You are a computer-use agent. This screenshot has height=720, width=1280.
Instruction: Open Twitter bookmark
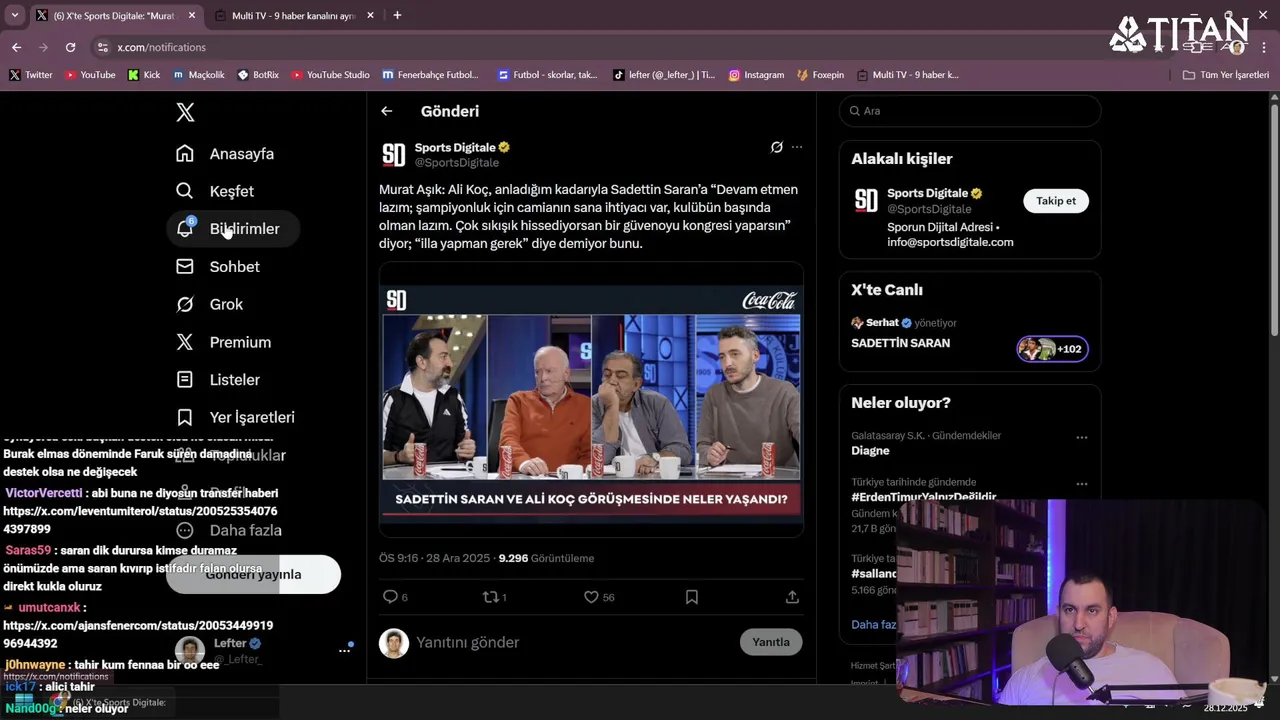(x=31, y=75)
